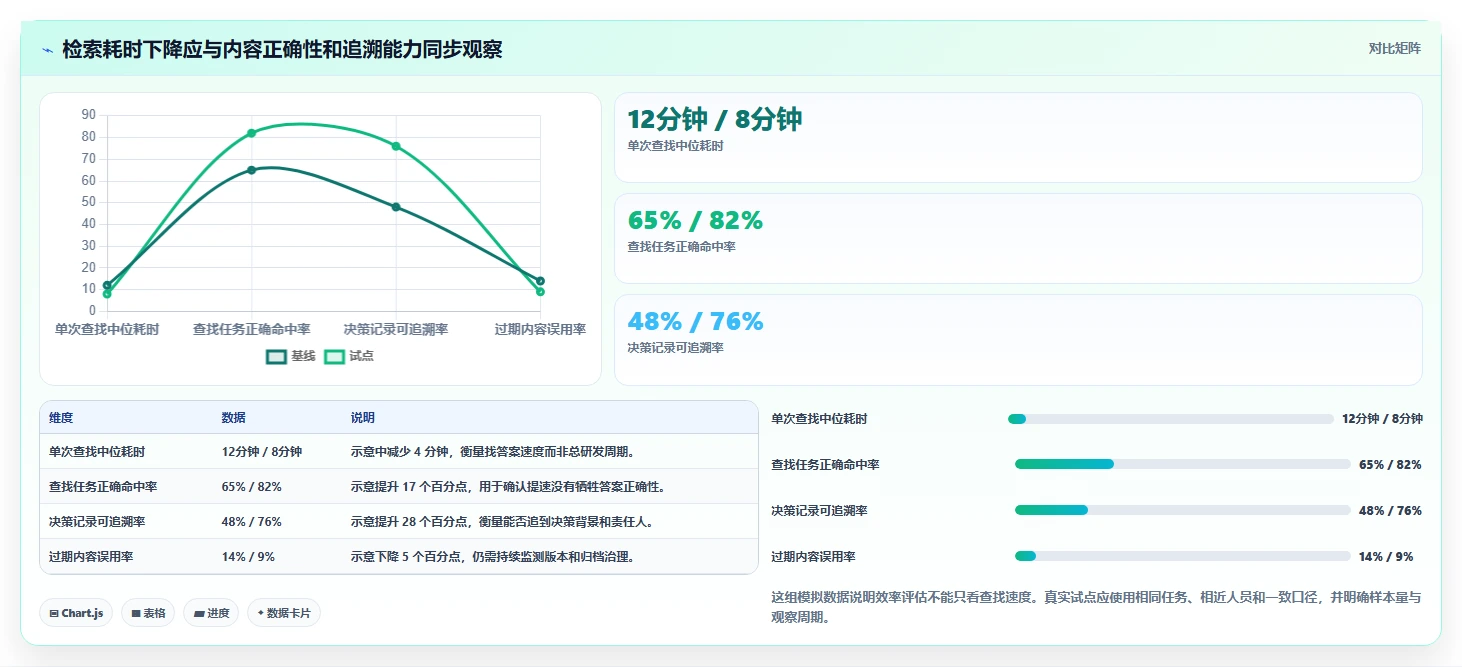Click the 决策记录可追溯率 progress bar
This screenshot has width=1462, height=667.
pyautogui.click(x=1183, y=510)
